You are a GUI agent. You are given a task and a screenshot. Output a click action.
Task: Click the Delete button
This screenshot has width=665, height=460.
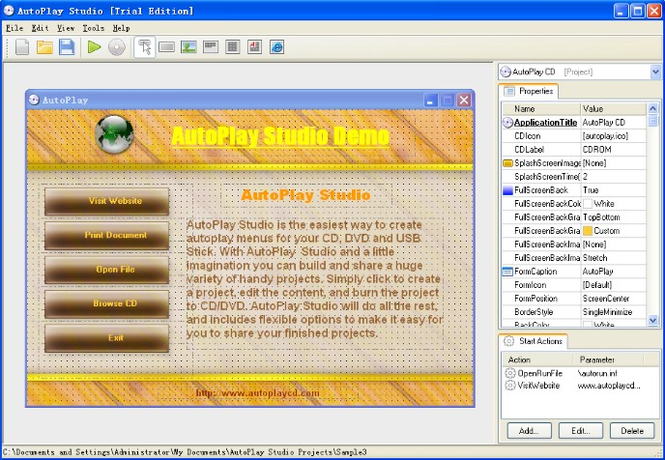632,431
